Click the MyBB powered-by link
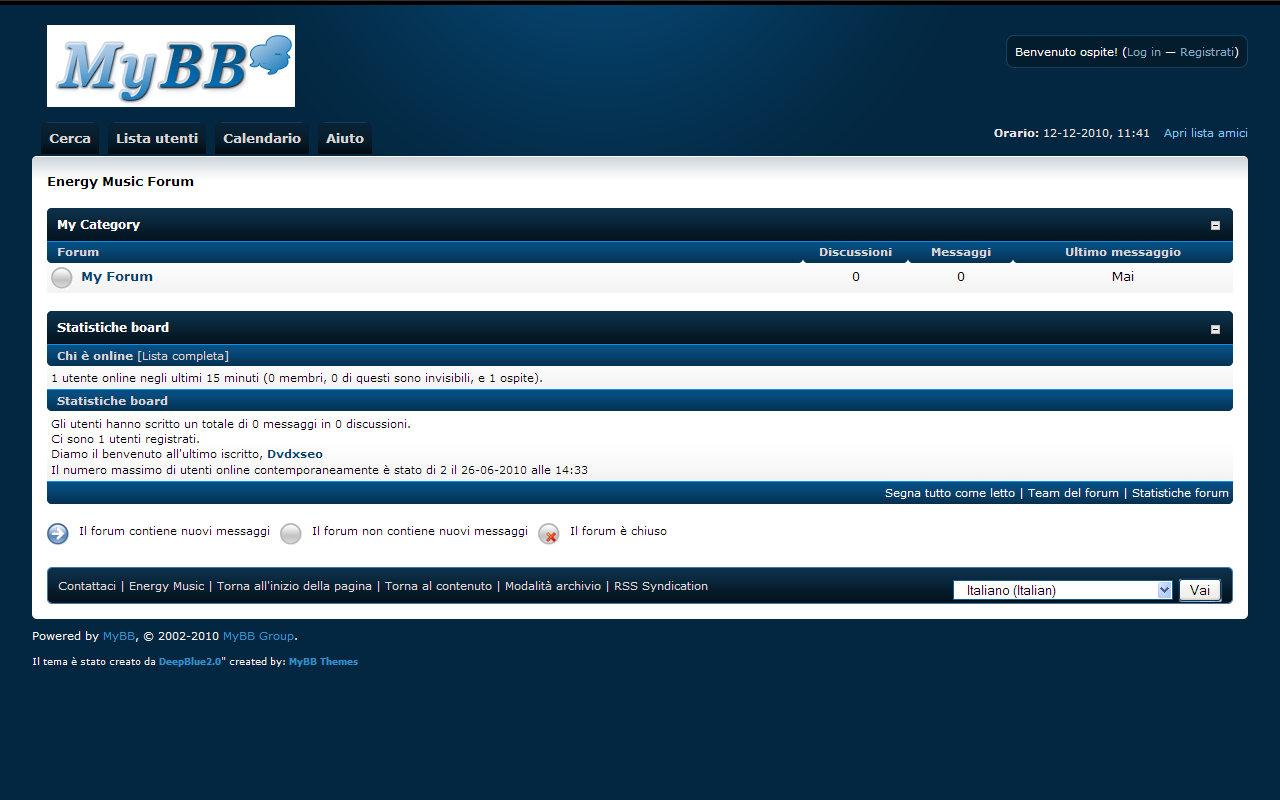1280x800 pixels. pos(119,636)
